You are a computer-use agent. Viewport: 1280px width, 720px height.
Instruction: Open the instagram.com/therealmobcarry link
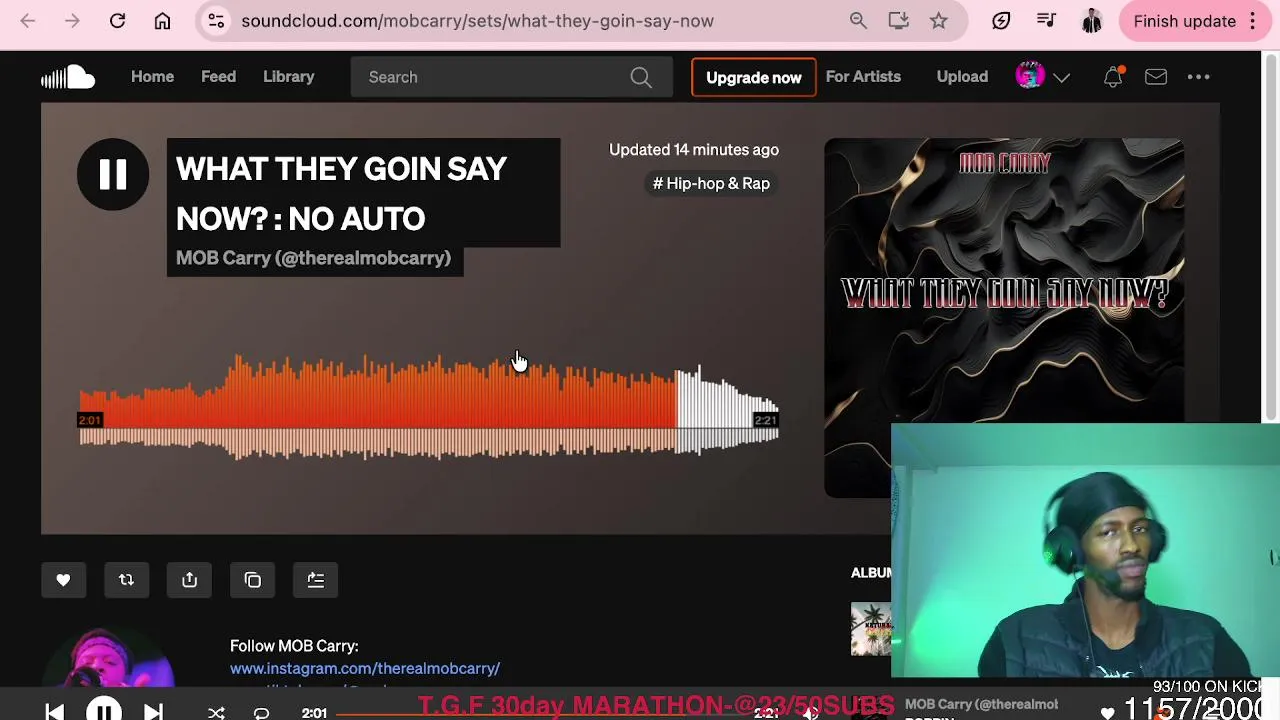tap(365, 668)
